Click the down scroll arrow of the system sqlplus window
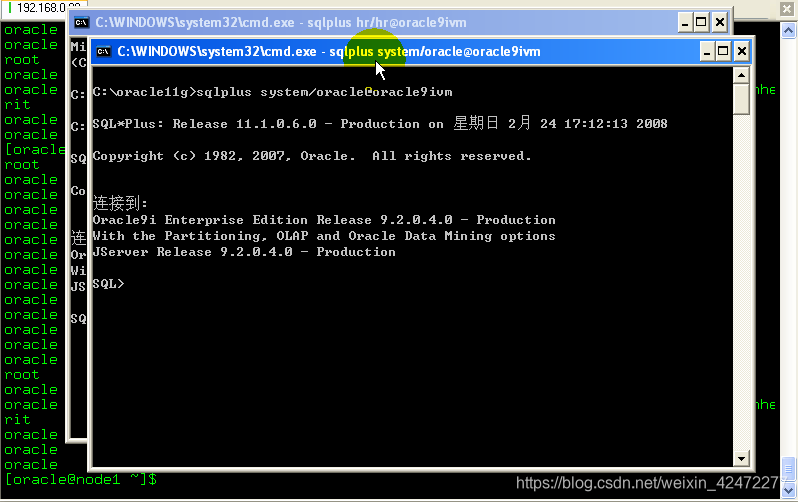 click(x=742, y=458)
